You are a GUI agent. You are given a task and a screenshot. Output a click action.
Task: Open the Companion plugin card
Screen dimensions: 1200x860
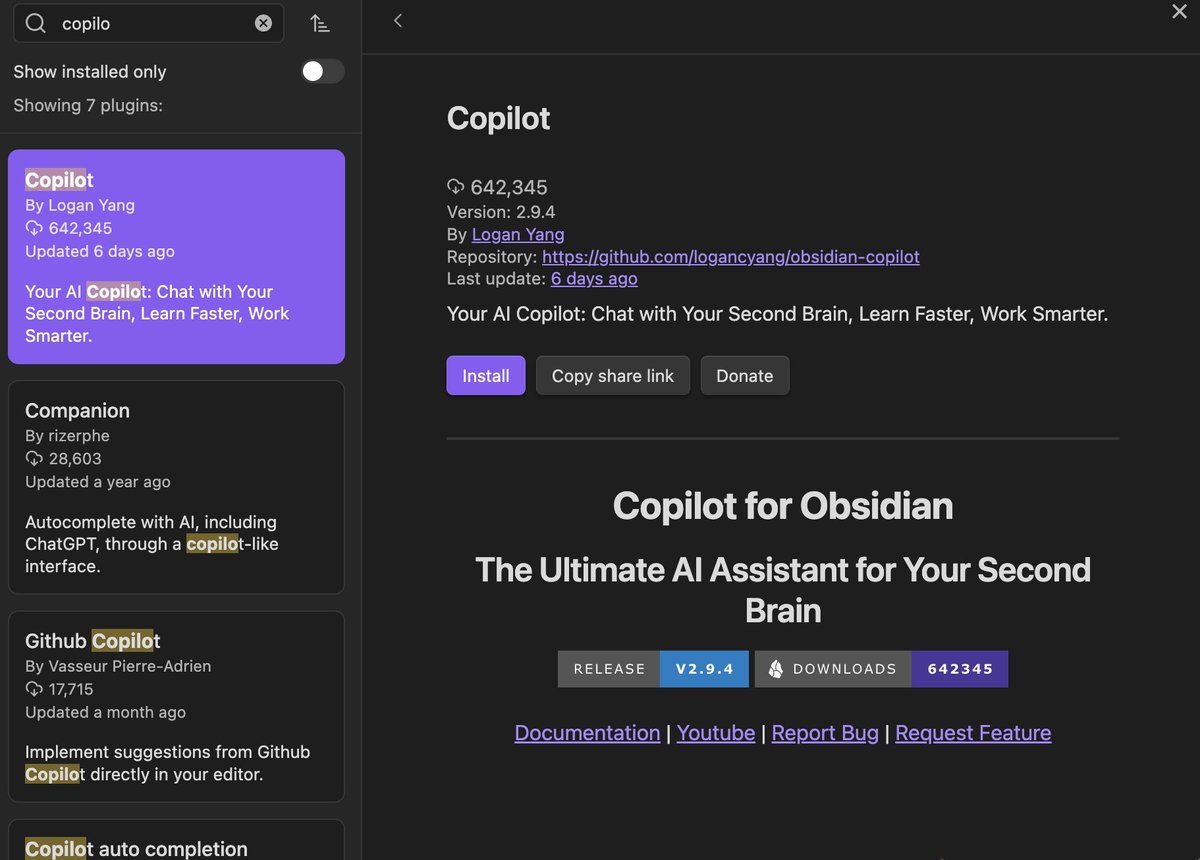point(177,487)
